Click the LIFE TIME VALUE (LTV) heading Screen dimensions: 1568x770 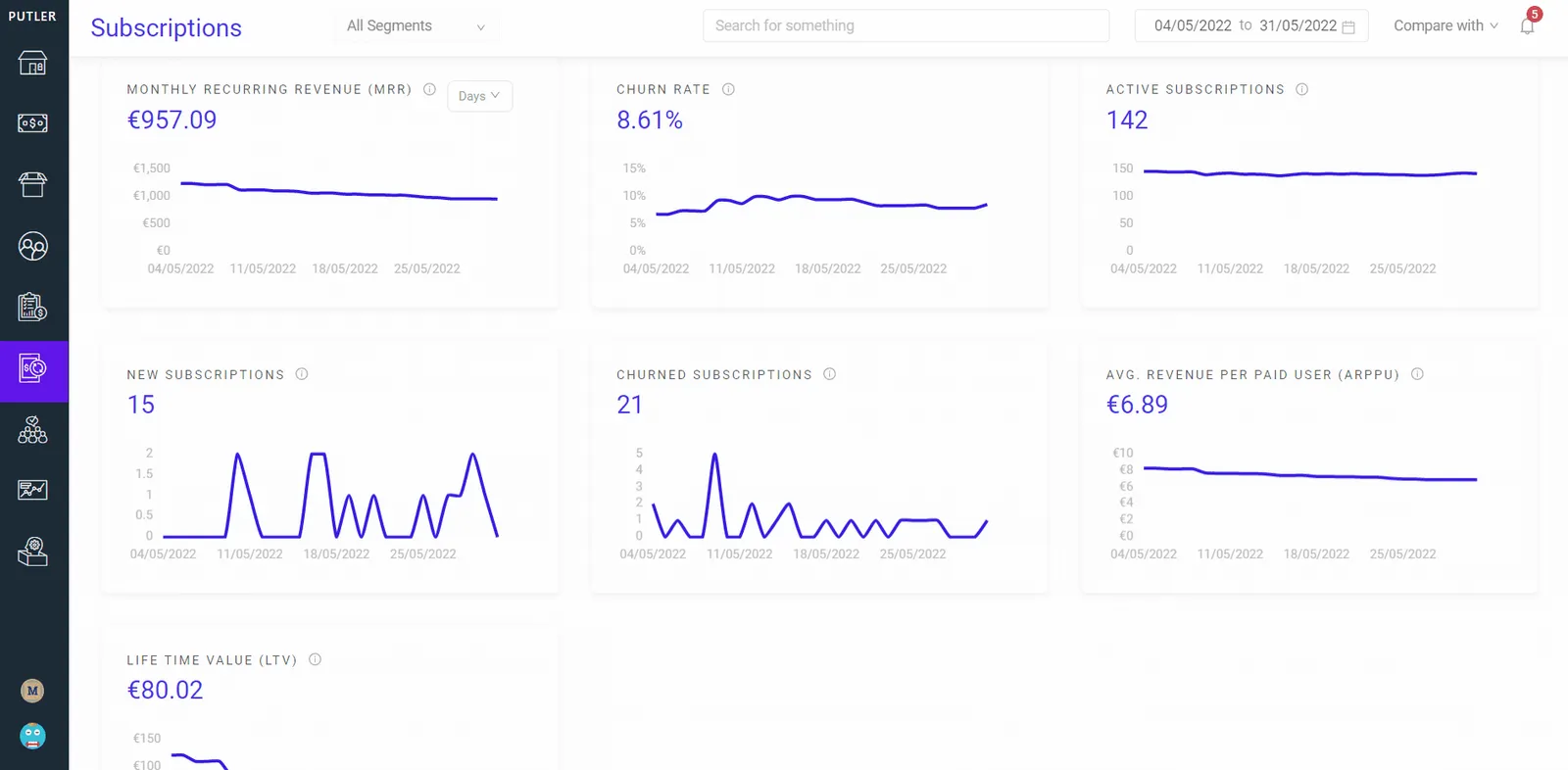click(212, 660)
